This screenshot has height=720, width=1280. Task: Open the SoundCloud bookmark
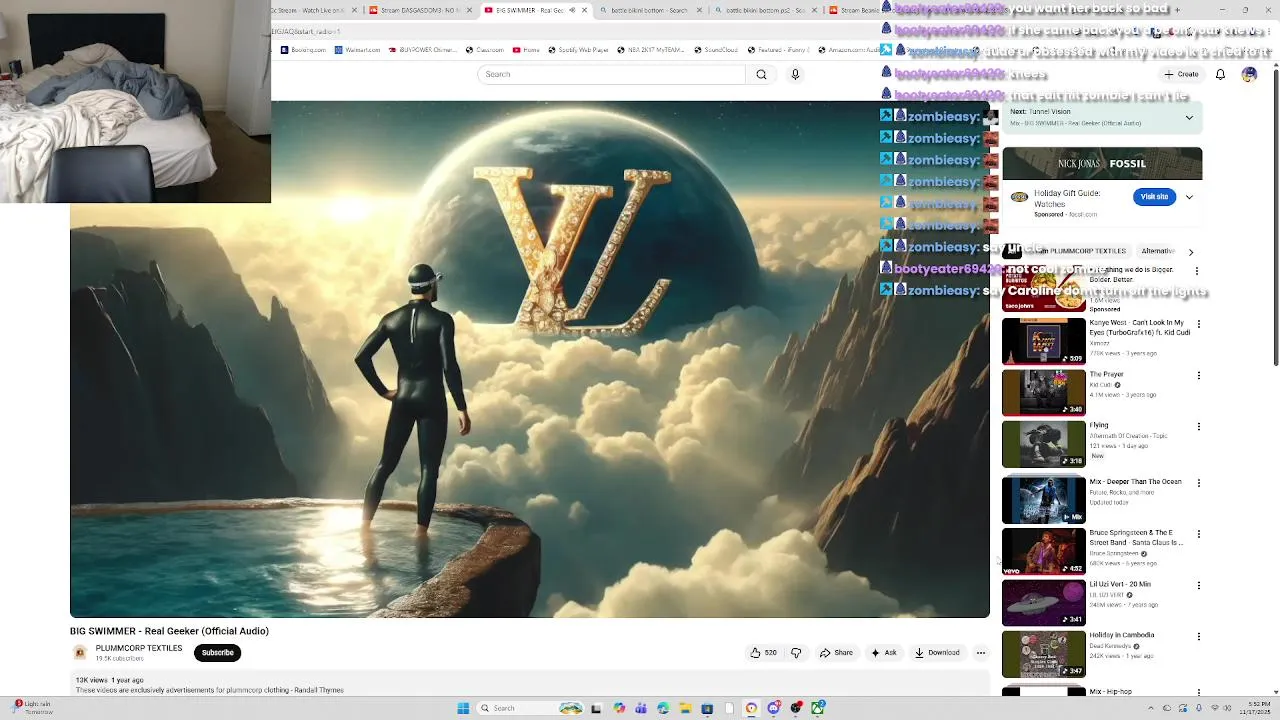coord(716,49)
